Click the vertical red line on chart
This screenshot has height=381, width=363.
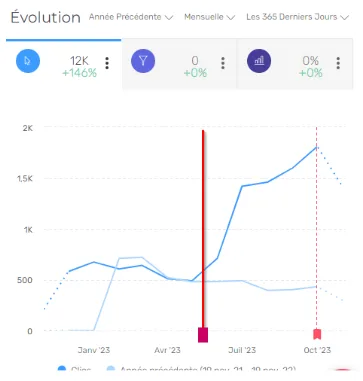[x=203, y=229]
